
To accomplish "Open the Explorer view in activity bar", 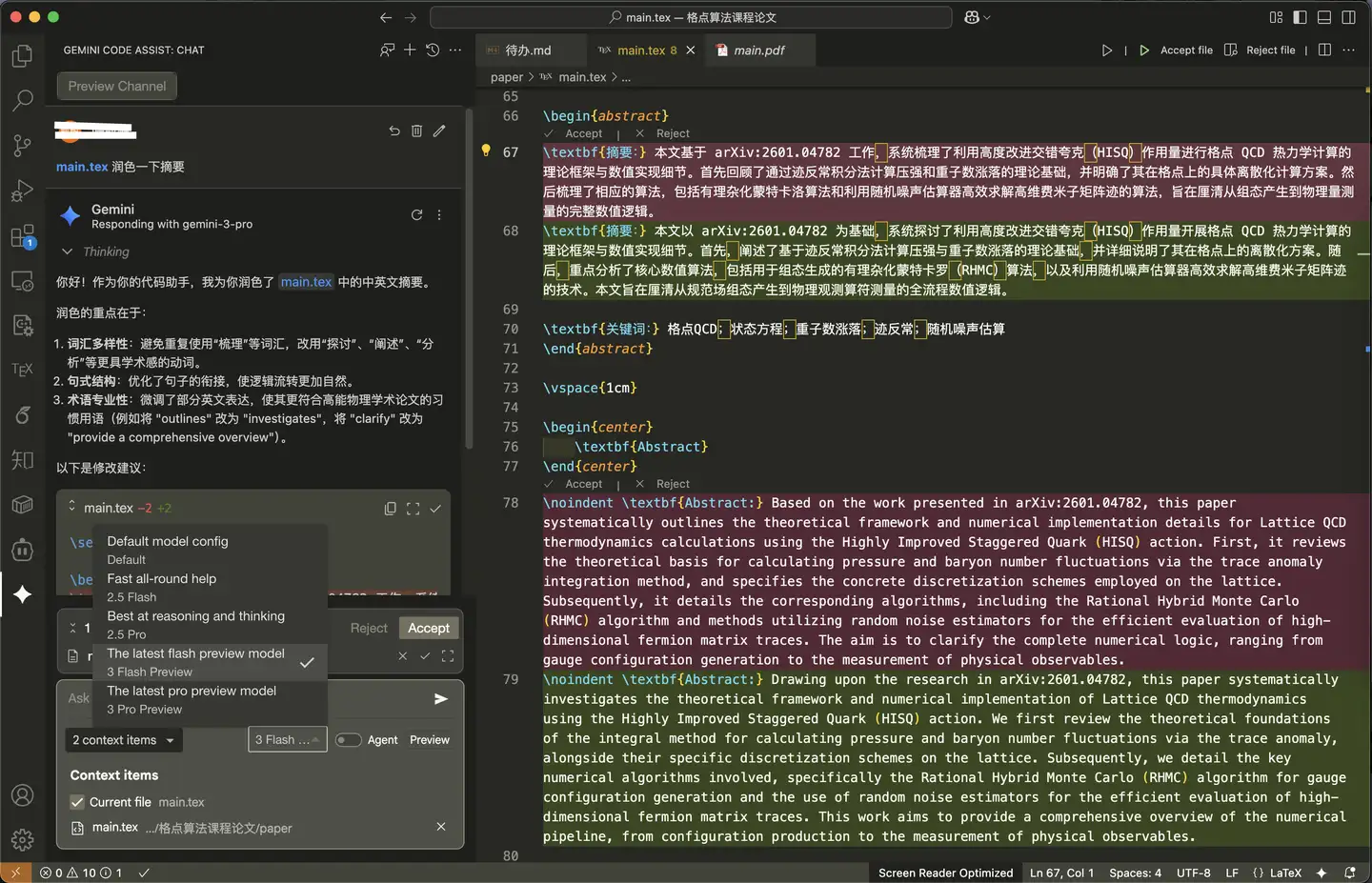I will [x=22, y=56].
